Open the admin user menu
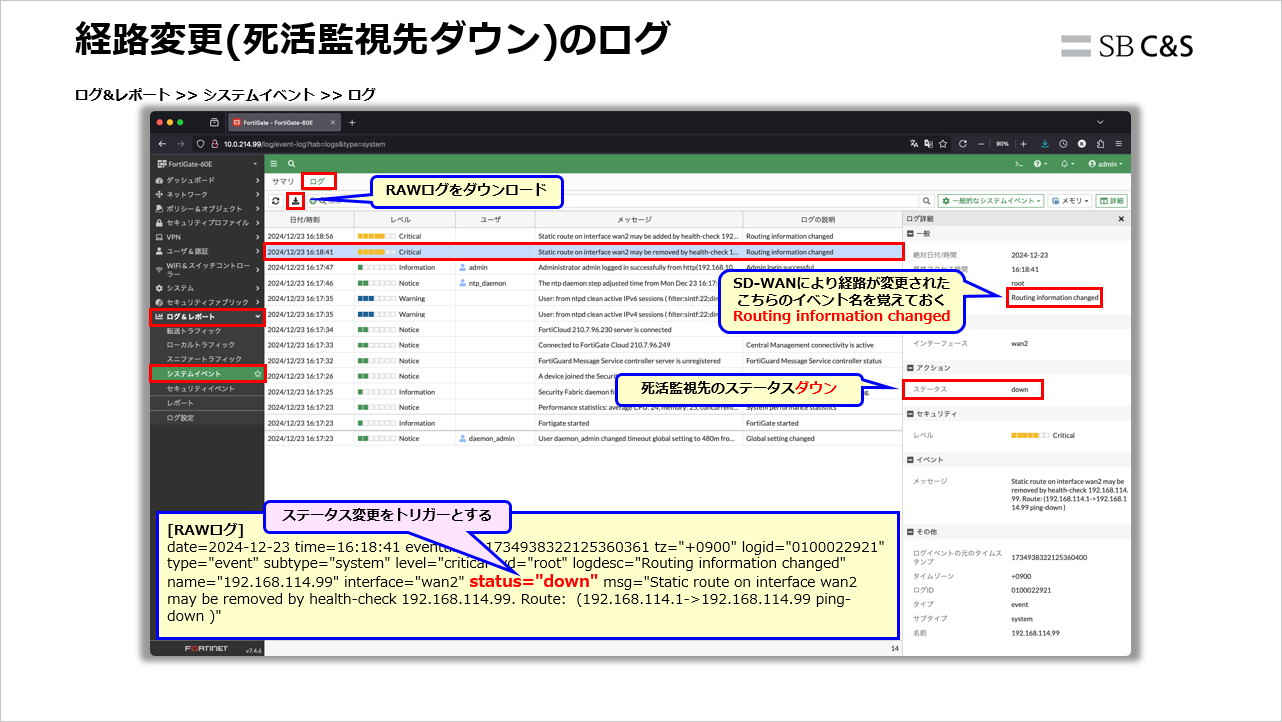 pos(1104,163)
